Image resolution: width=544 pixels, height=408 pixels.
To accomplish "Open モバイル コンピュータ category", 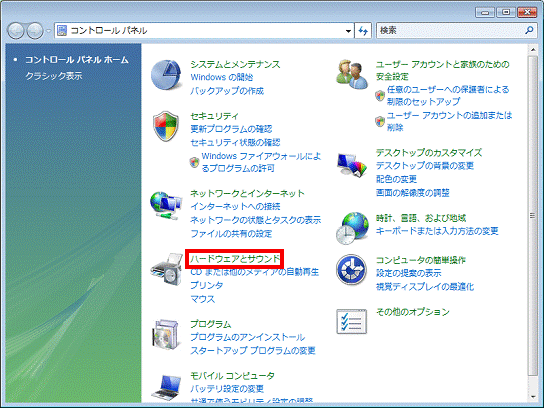I will (232, 375).
